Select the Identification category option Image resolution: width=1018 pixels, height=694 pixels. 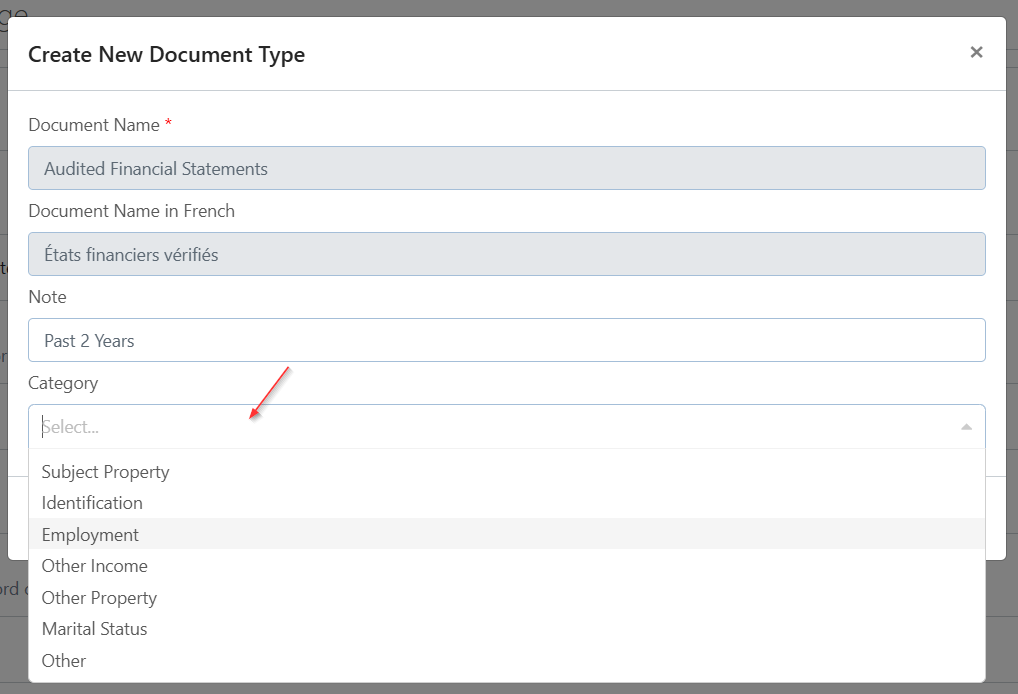click(x=92, y=503)
